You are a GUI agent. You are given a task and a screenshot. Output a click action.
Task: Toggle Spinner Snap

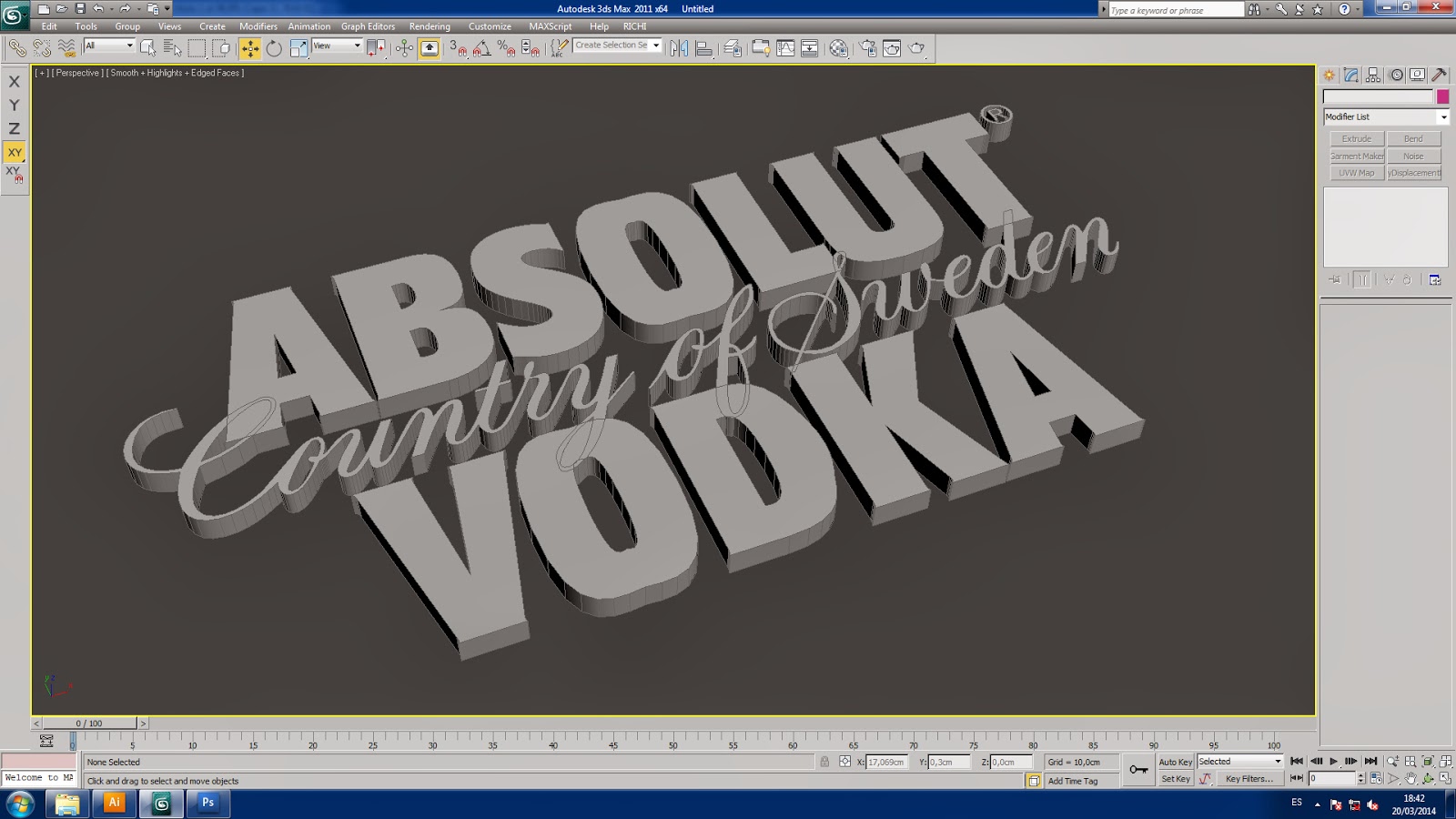(531, 48)
